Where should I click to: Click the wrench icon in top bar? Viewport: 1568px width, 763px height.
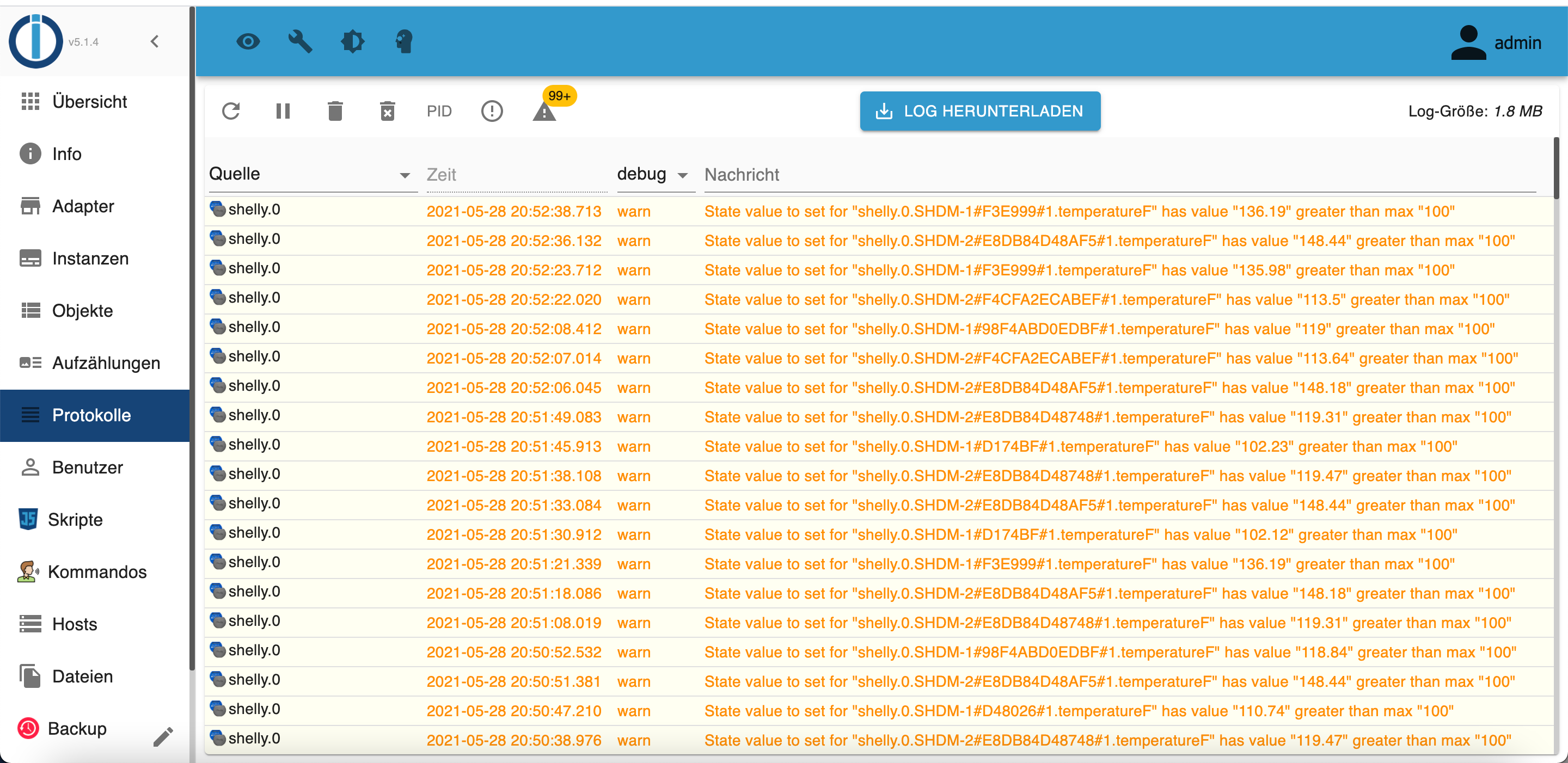[300, 41]
